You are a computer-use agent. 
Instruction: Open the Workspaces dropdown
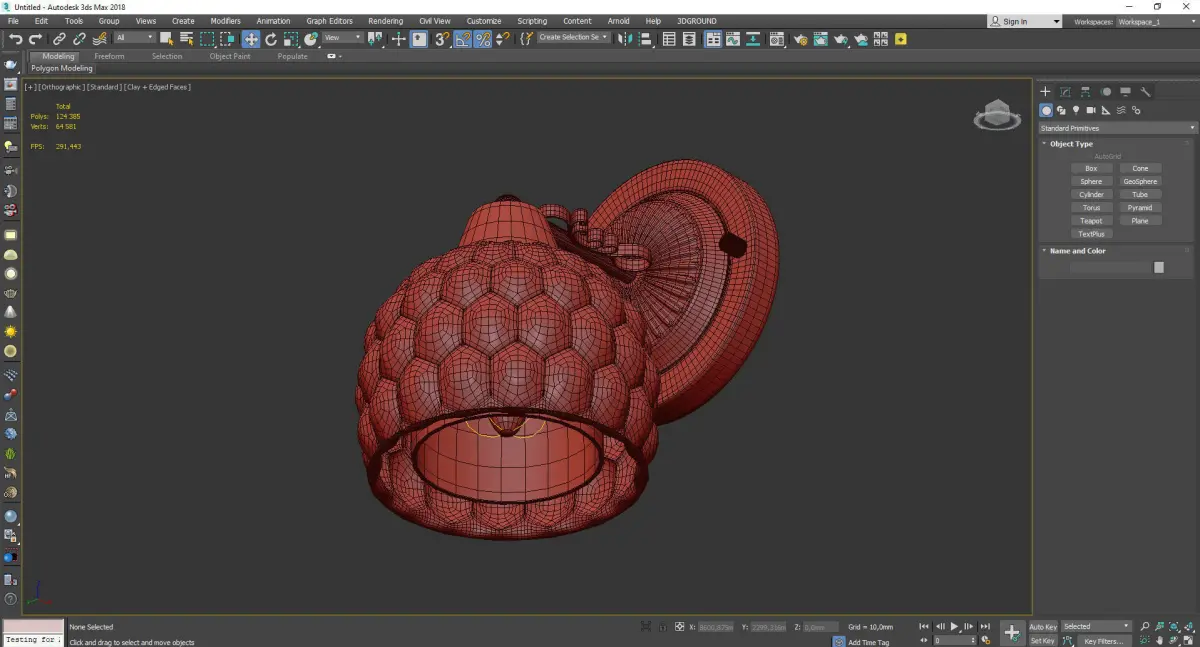coord(1156,21)
